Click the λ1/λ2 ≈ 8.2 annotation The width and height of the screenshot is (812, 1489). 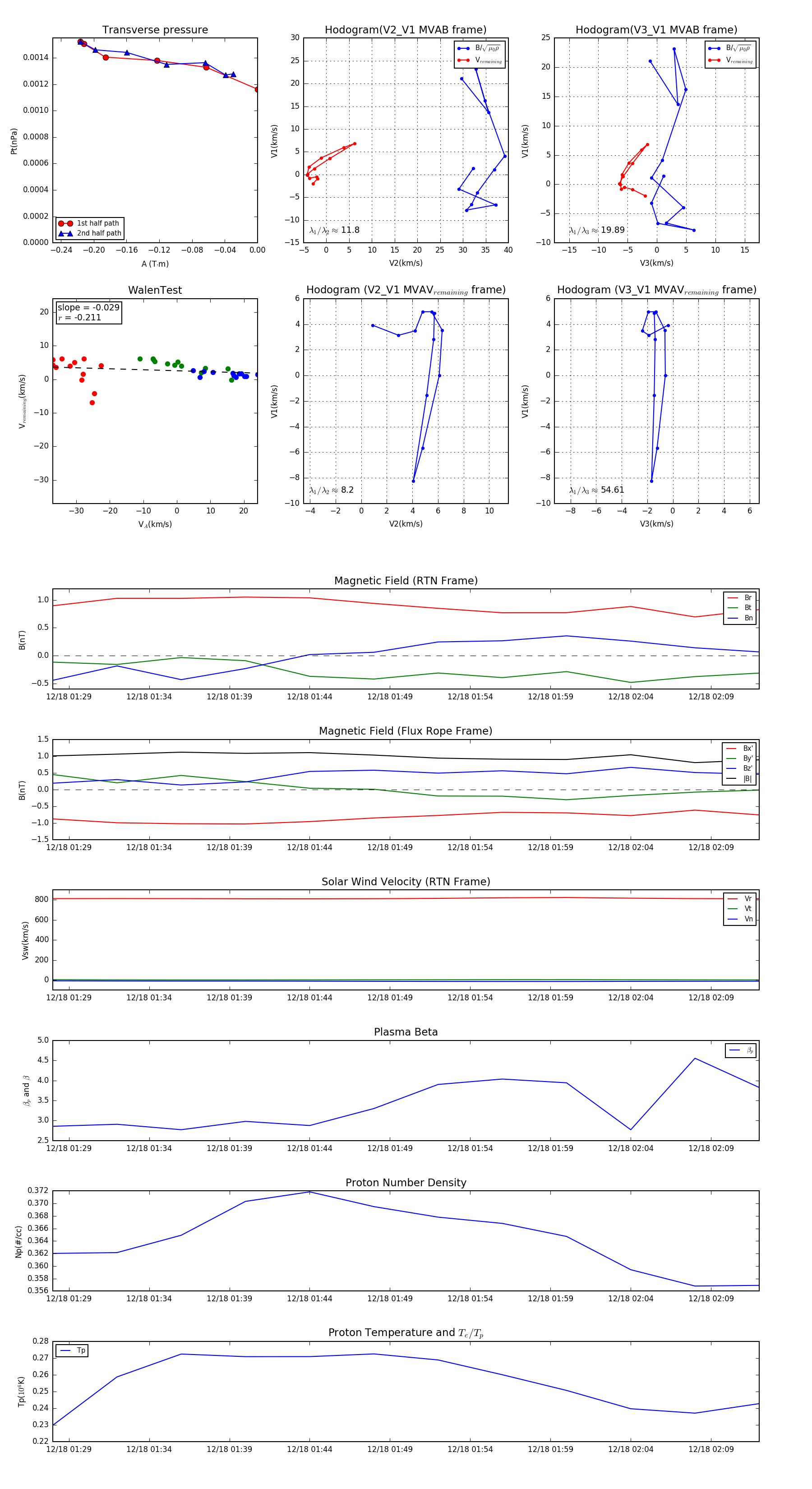click(331, 490)
